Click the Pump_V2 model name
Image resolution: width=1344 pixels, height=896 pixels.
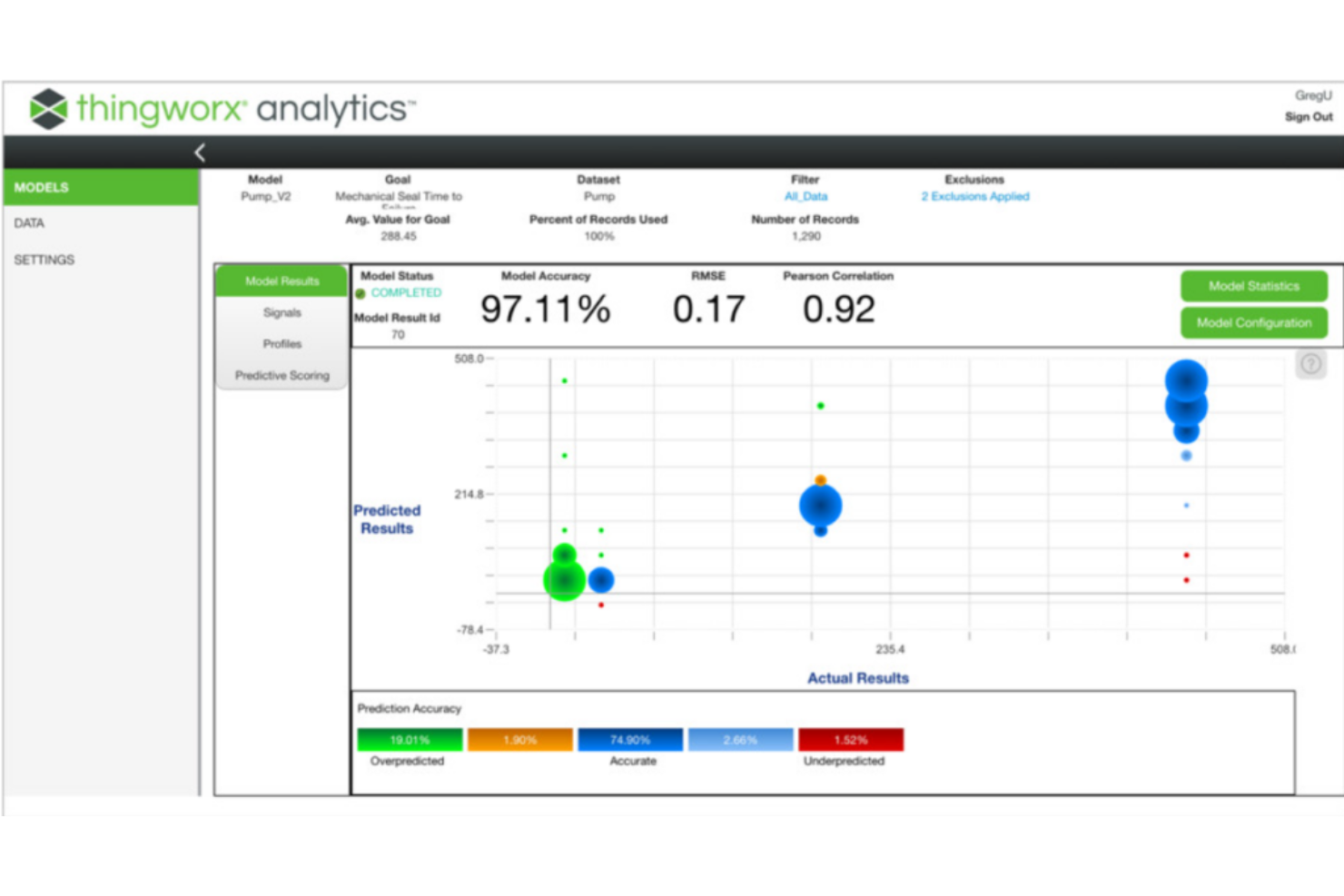tap(265, 196)
